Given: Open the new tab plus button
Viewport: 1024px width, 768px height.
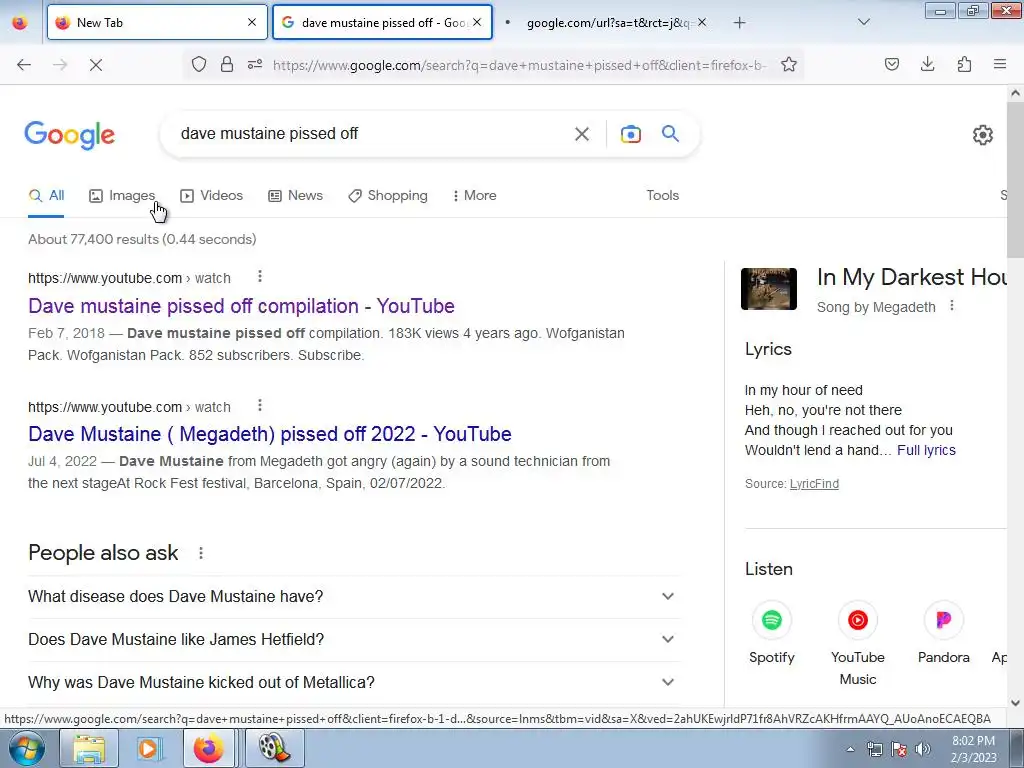Looking at the screenshot, I should (739, 23).
